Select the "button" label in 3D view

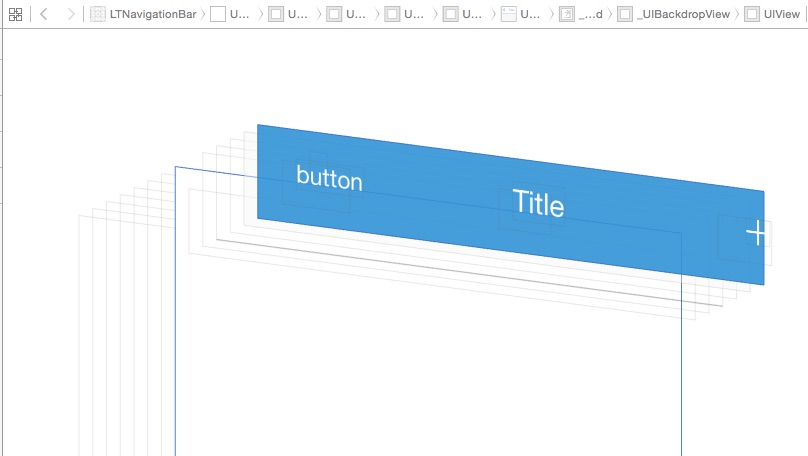click(329, 179)
